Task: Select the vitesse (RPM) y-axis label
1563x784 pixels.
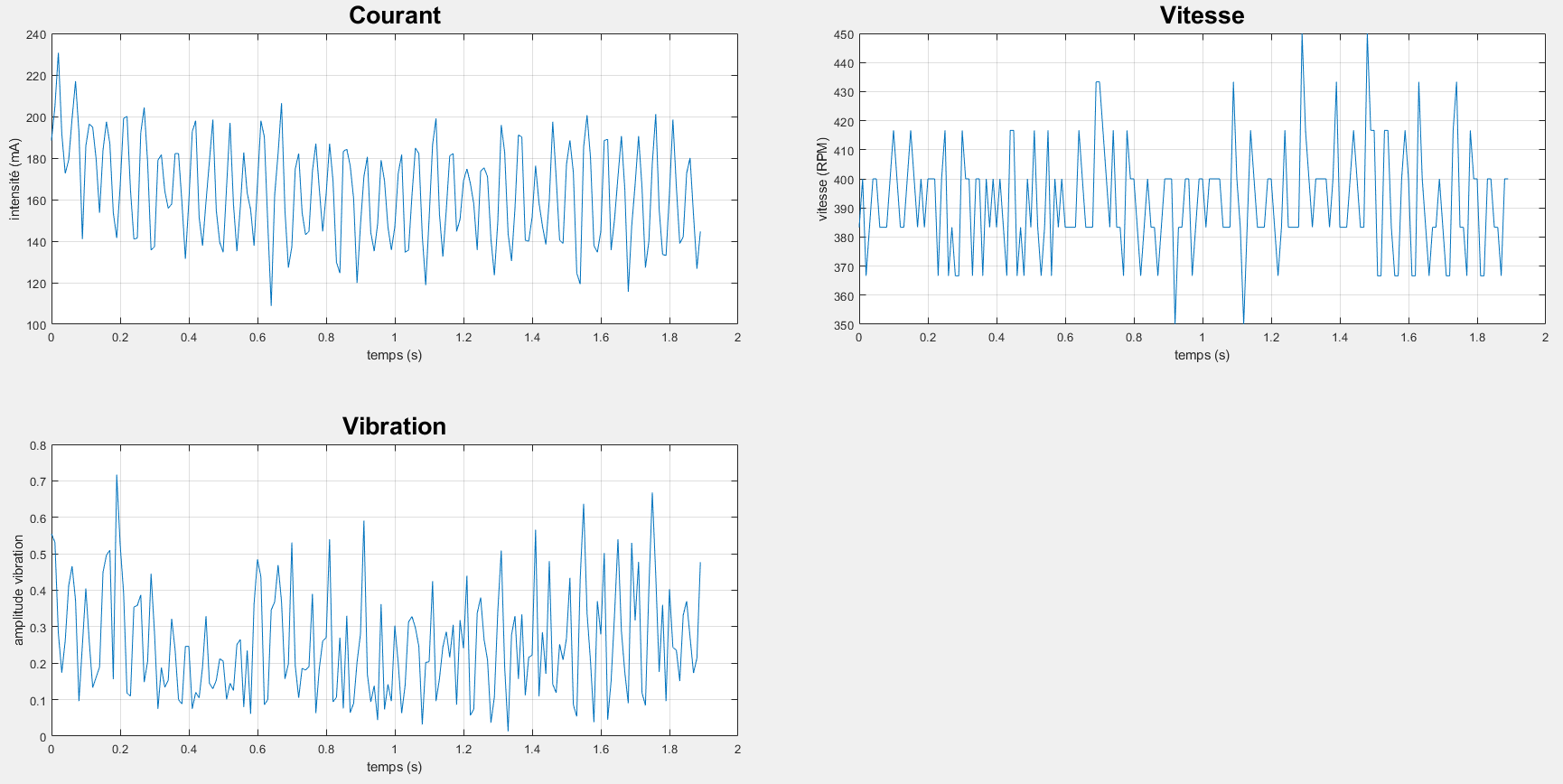Action: pos(822,179)
